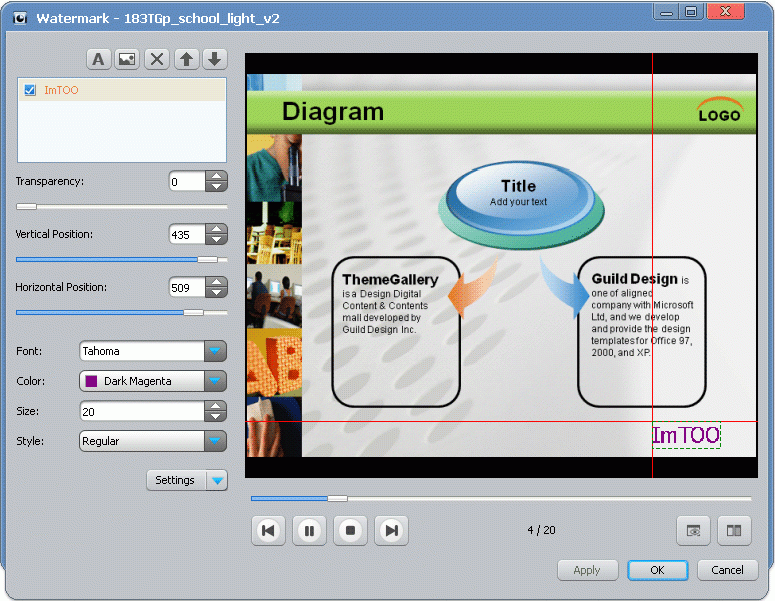Decrease font Size with down arrow
Image resolution: width=775 pixels, height=601 pixels.
tap(216, 416)
